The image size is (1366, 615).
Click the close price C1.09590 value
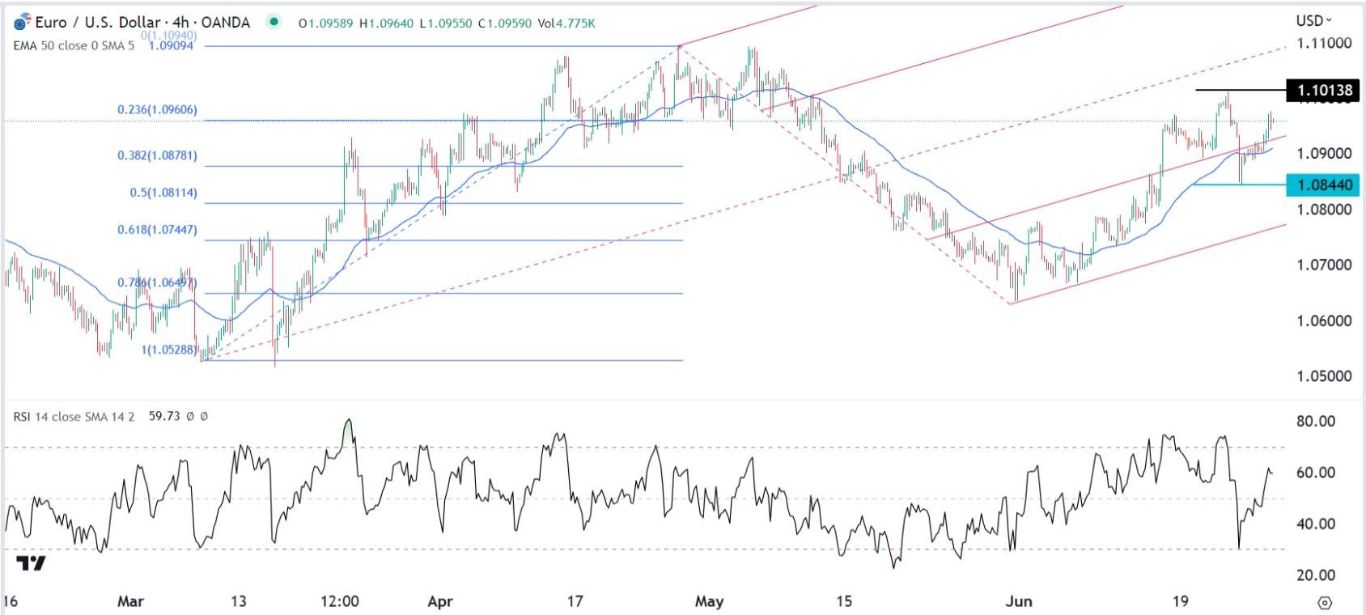pyautogui.click(x=507, y=21)
